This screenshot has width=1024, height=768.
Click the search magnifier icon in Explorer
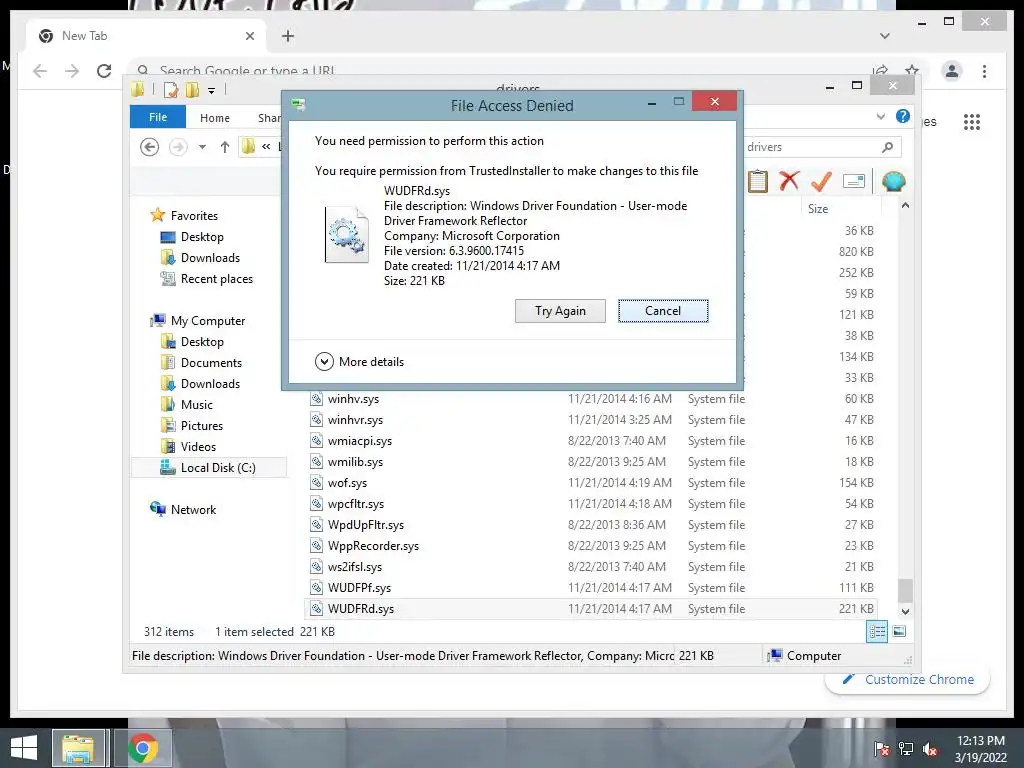click(x=888, y=147)
